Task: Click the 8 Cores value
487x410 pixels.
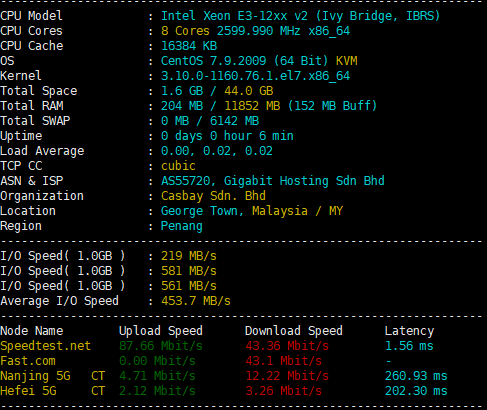Action: 185,31
